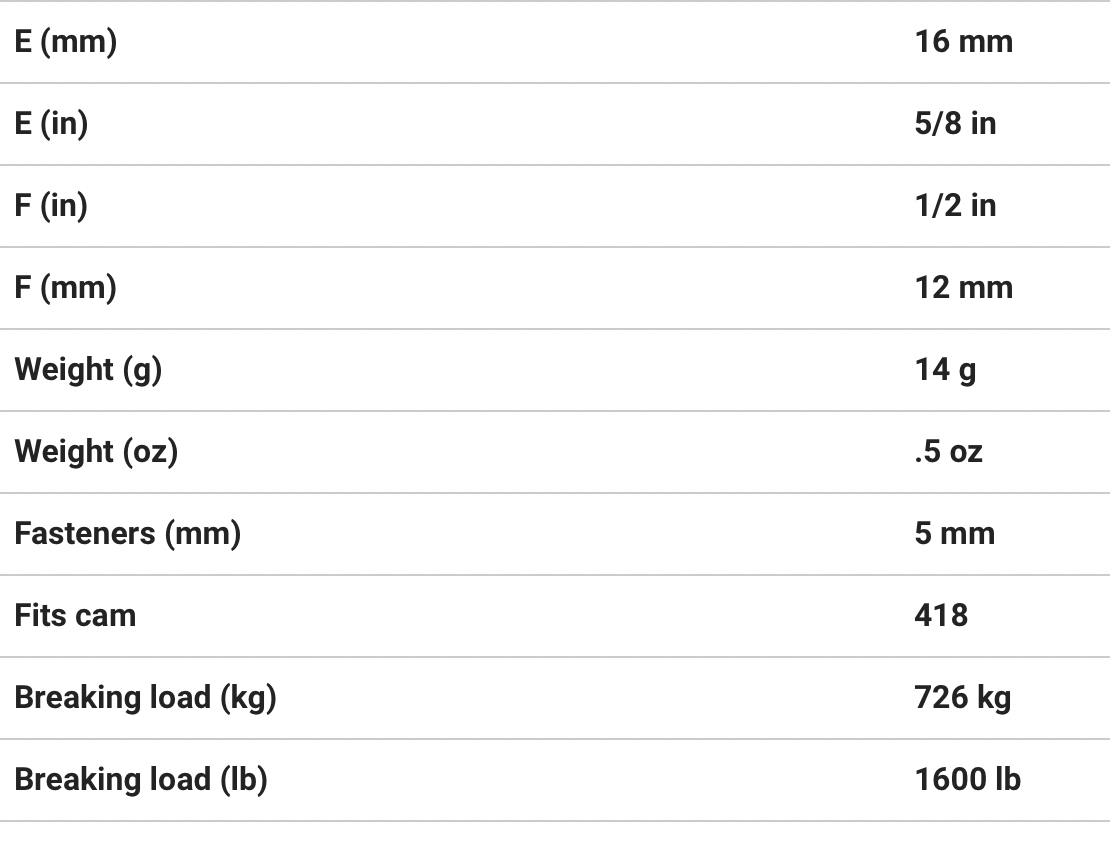
Task: Select the .5 oz weight value
Action: pos(948,452)
